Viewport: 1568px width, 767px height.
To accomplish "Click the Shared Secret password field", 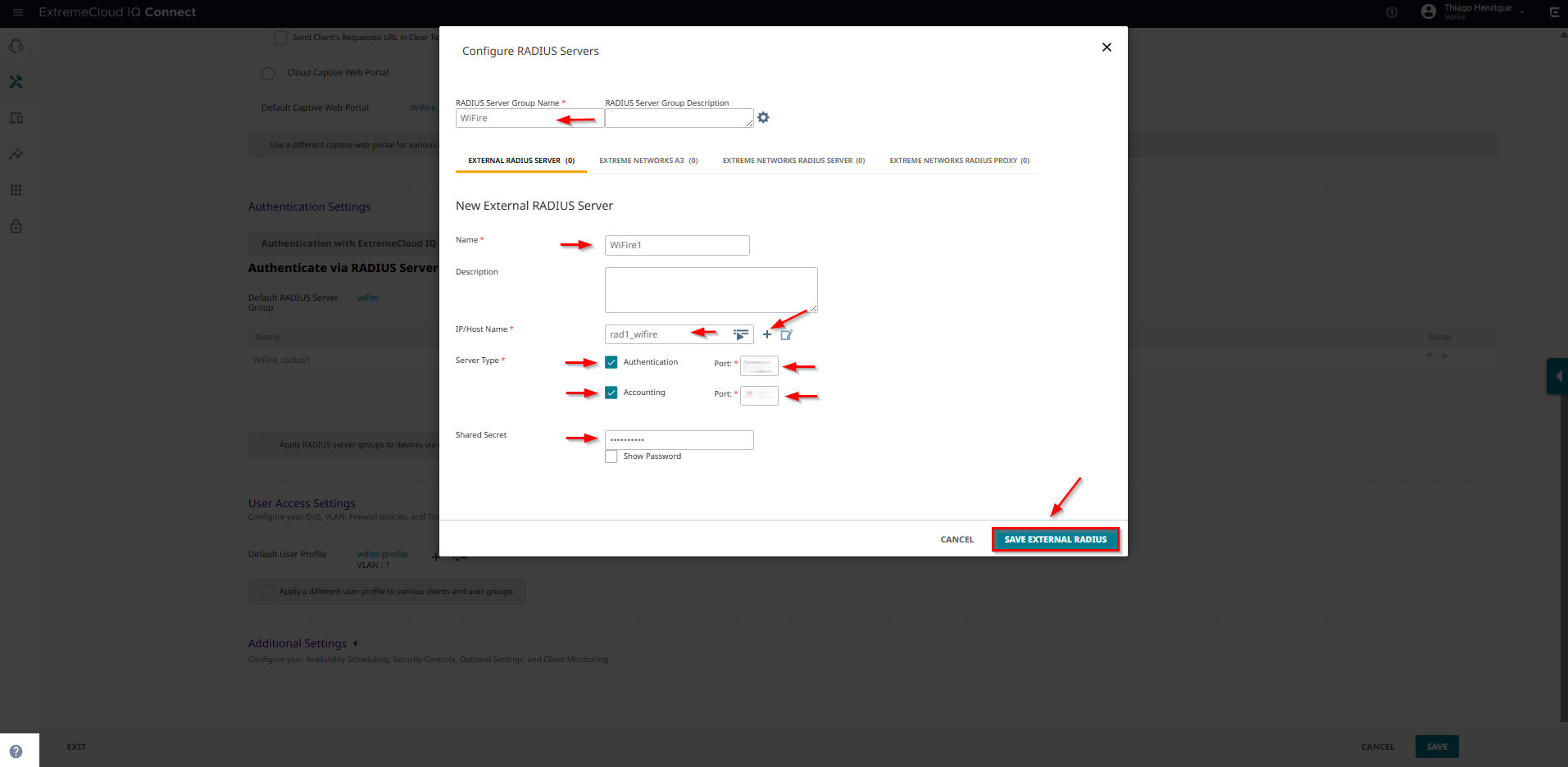I will tap(679, 440).
